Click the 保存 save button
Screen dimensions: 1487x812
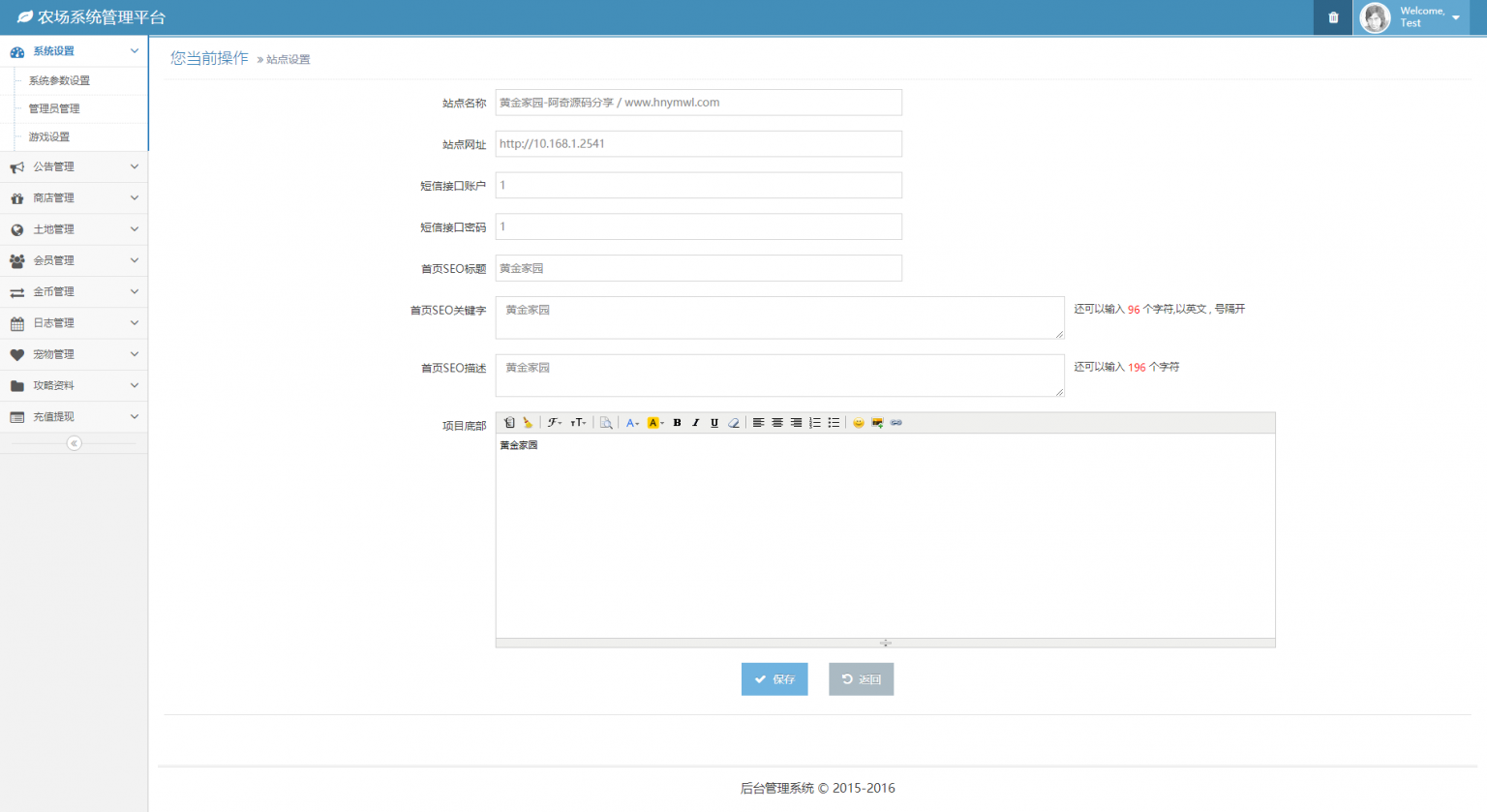tap(774, 679)
